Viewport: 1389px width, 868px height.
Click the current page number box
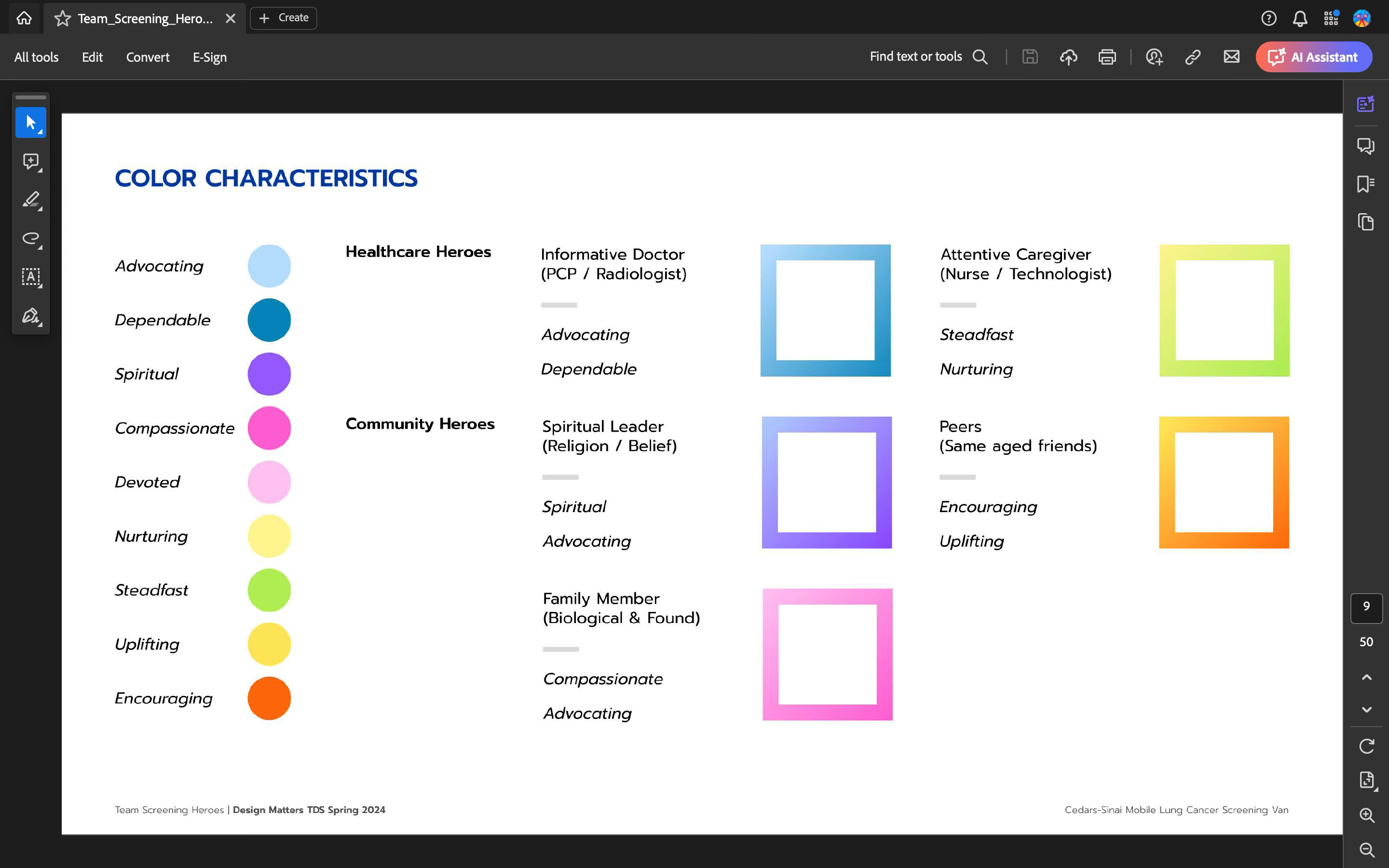tap(1366, 608)
